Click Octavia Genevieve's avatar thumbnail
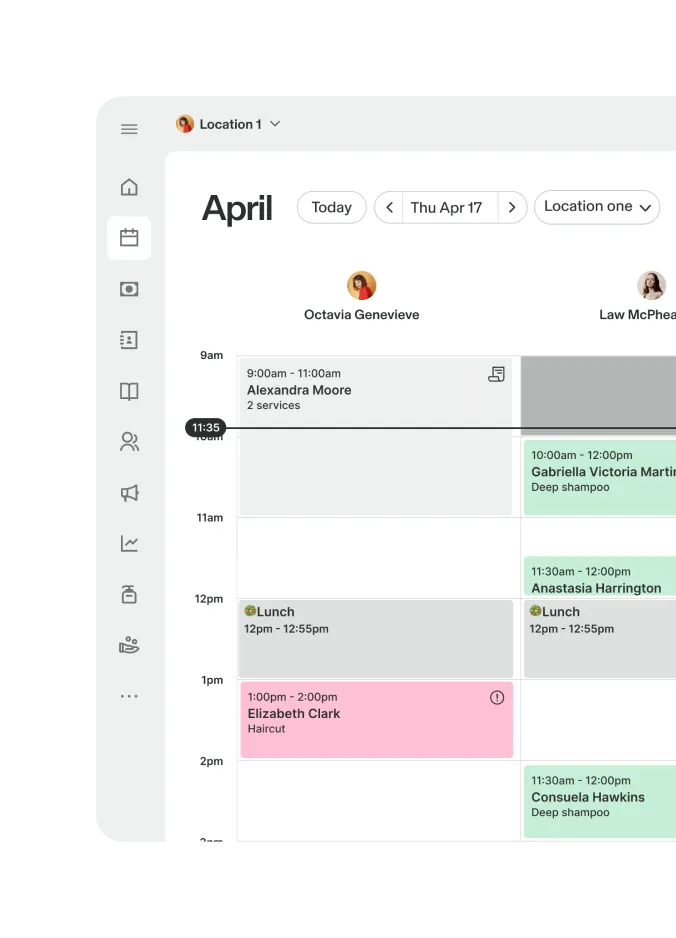Image resolution: width=676 pixels, height=938 pixels. click(361, 284)
